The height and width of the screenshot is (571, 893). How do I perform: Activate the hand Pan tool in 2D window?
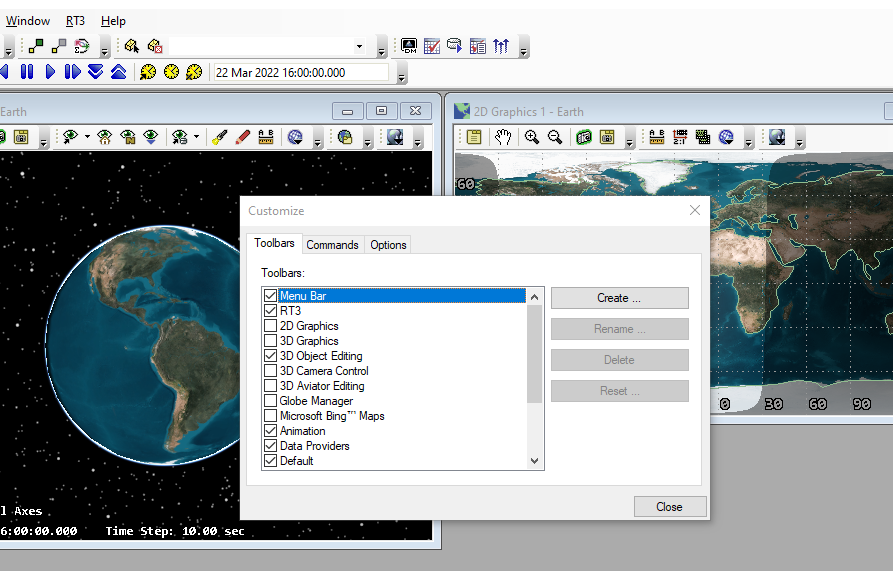[x=504, y=137]
